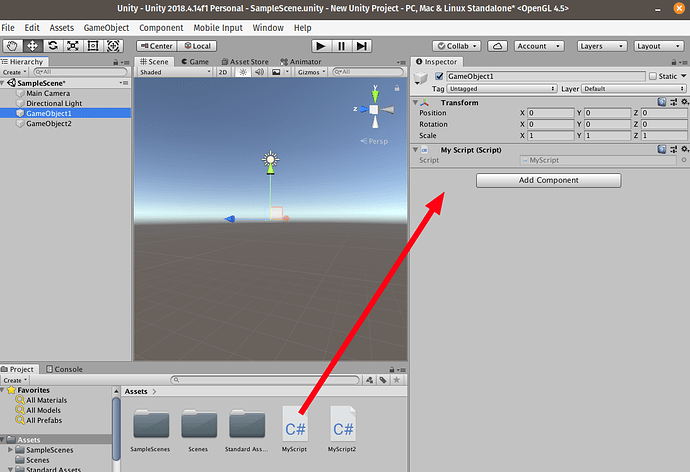
Task: Select the Rect Transform tool
Action: coord(93,46)
